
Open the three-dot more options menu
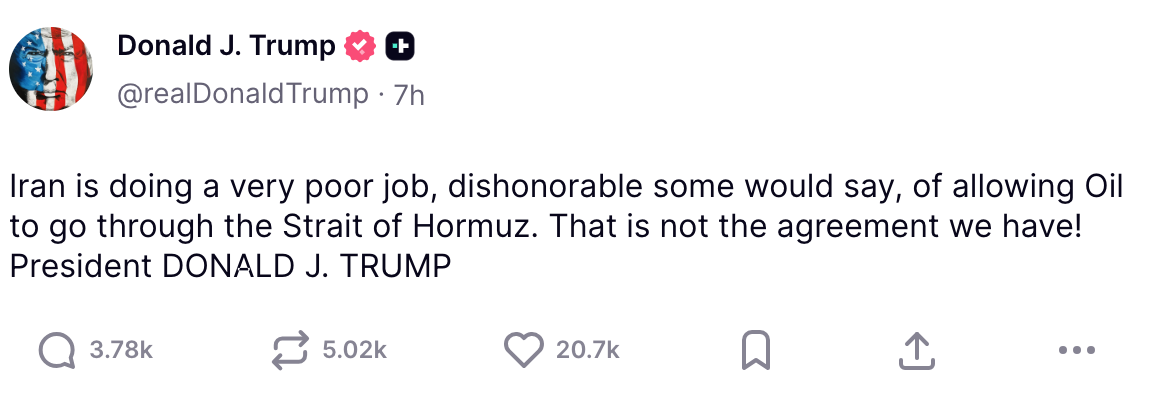tap(1076, 350)
